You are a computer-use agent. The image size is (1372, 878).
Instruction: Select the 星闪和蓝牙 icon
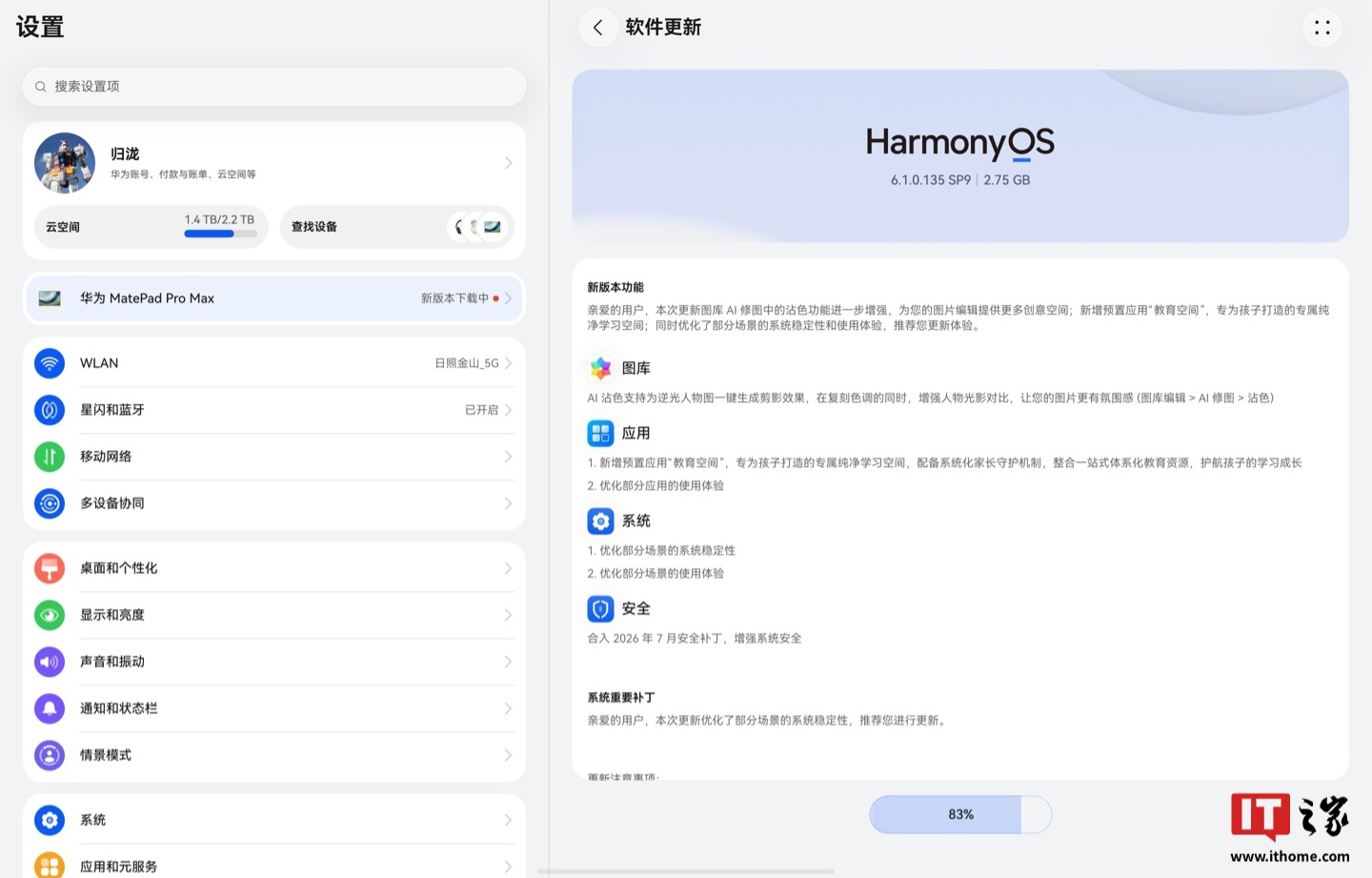50,410
